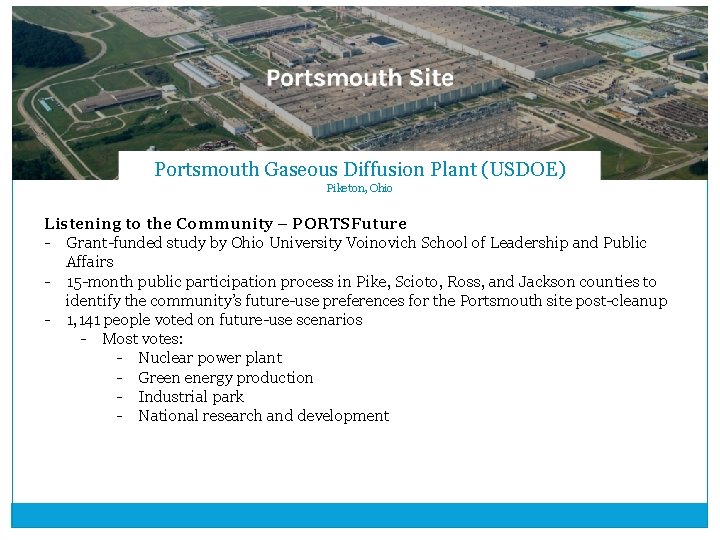Click the 'Grant-funded study by Ohio University' line
Viewport: 720px width, 540px height.
356,242
